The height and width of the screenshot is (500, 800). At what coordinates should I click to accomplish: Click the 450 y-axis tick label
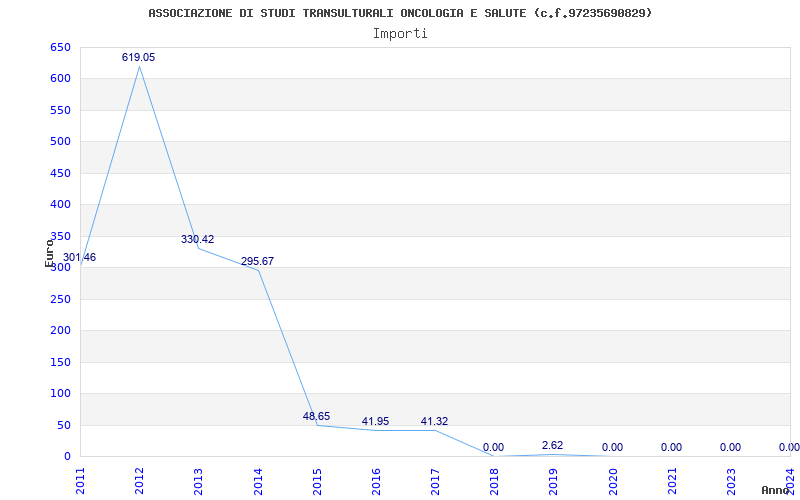(x=60, y=173)
